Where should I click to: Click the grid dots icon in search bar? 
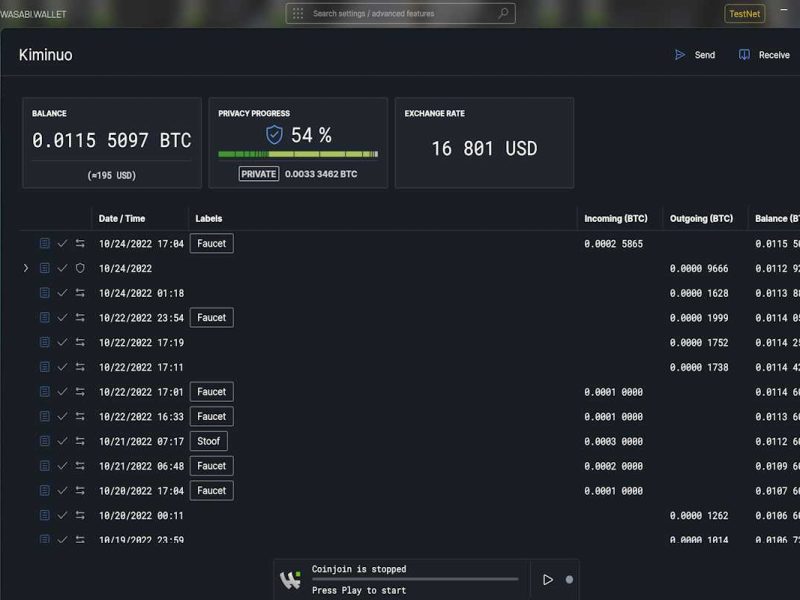pyautogui.click(x=298, y=14)
